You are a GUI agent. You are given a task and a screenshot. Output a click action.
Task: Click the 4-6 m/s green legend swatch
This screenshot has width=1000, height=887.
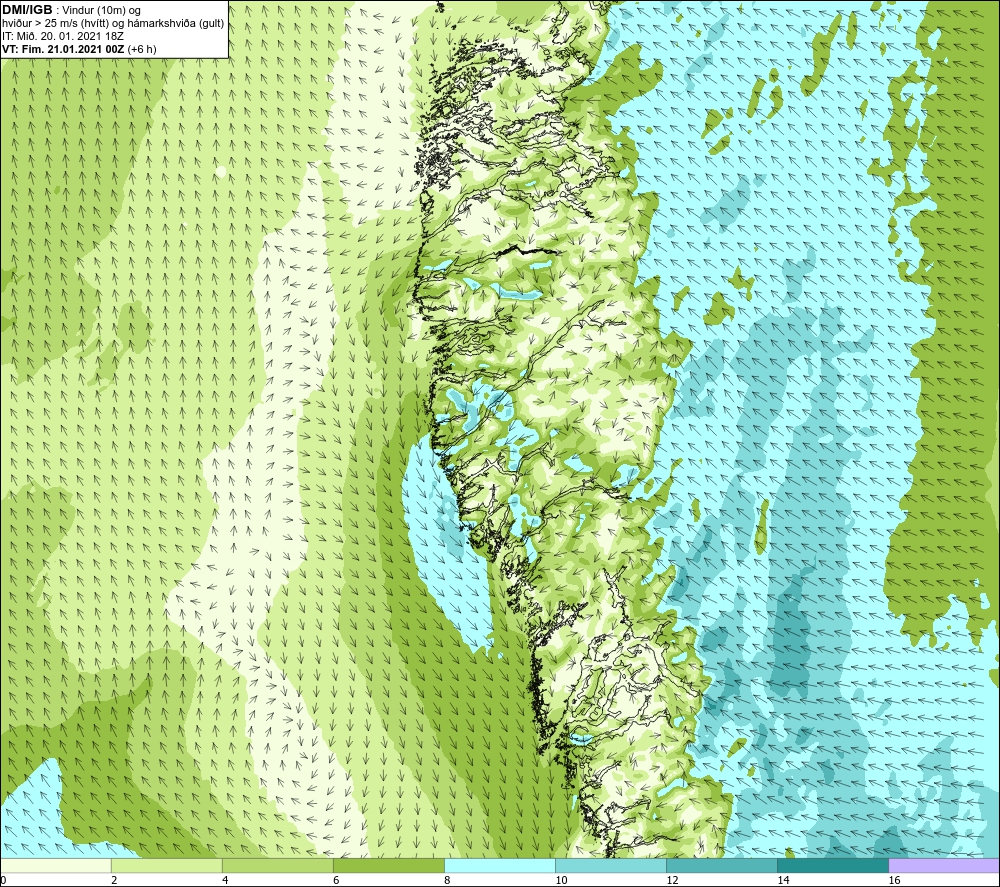tap(278, 866)
